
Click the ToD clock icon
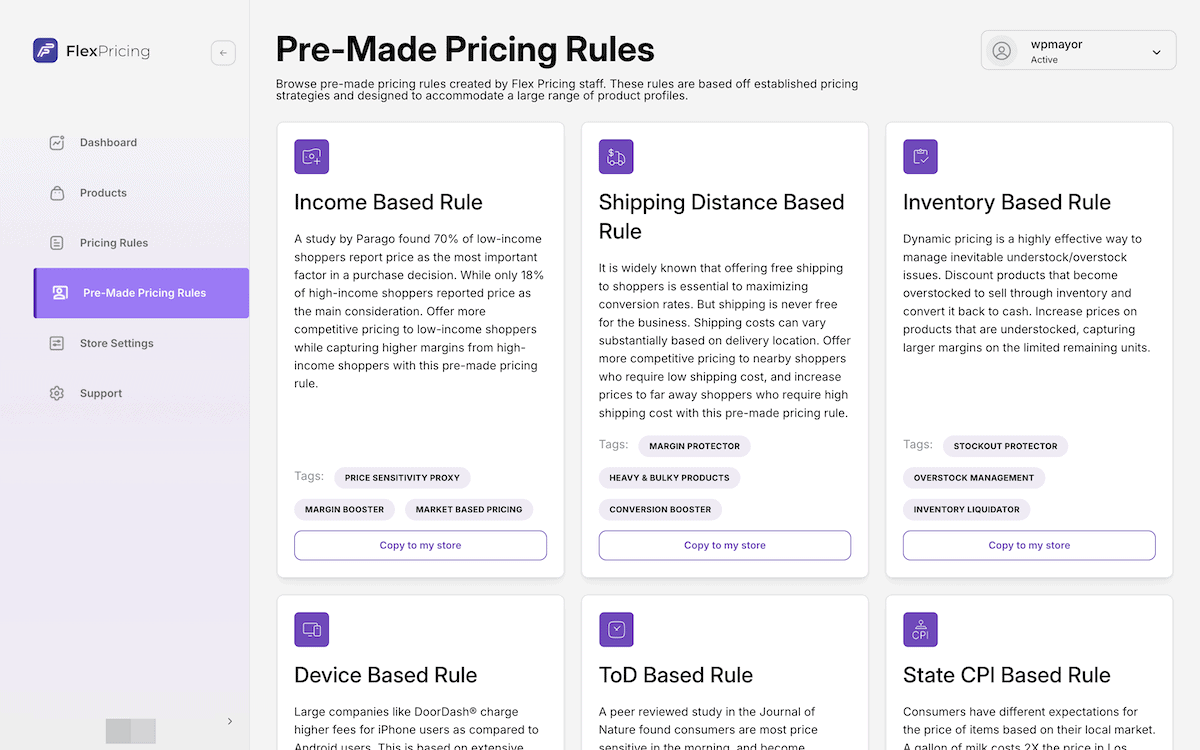pos(616,630)
